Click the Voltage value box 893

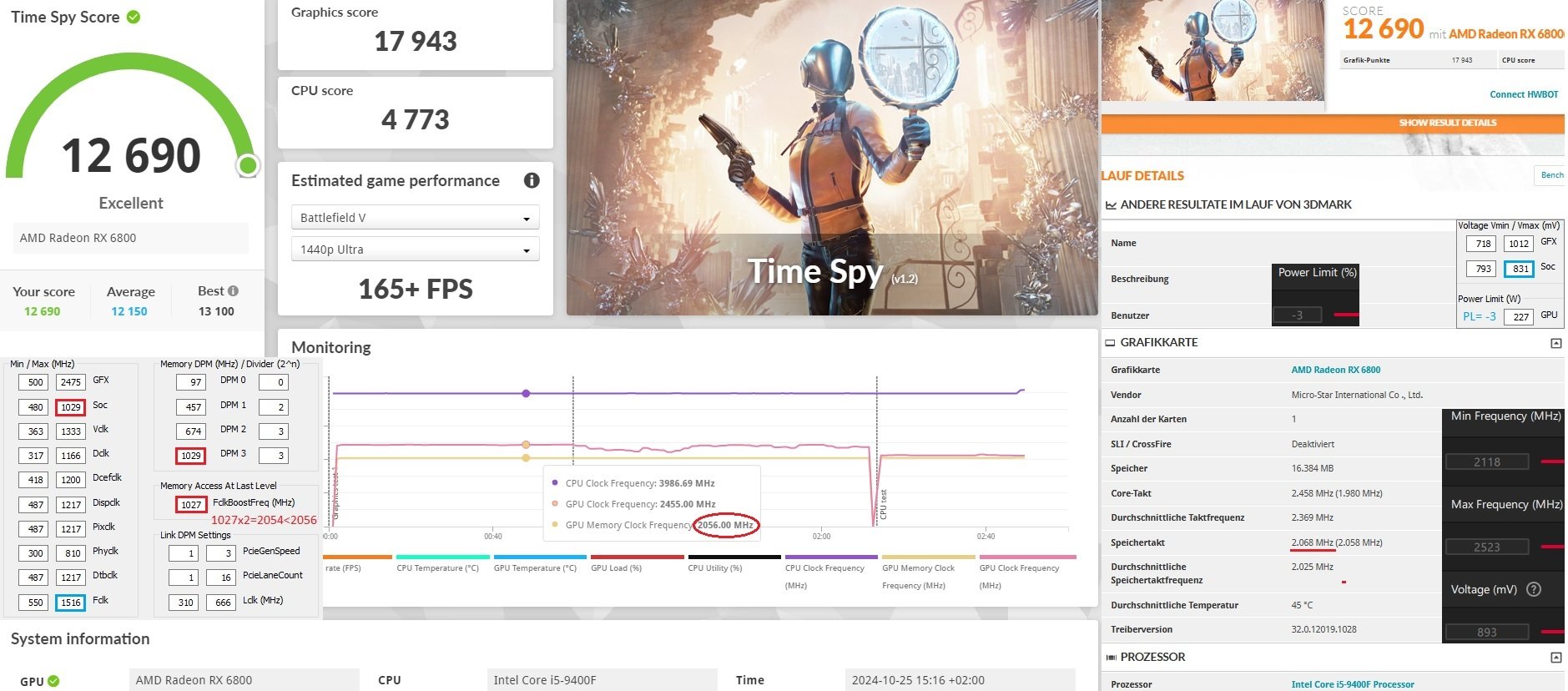(1486, 632)
